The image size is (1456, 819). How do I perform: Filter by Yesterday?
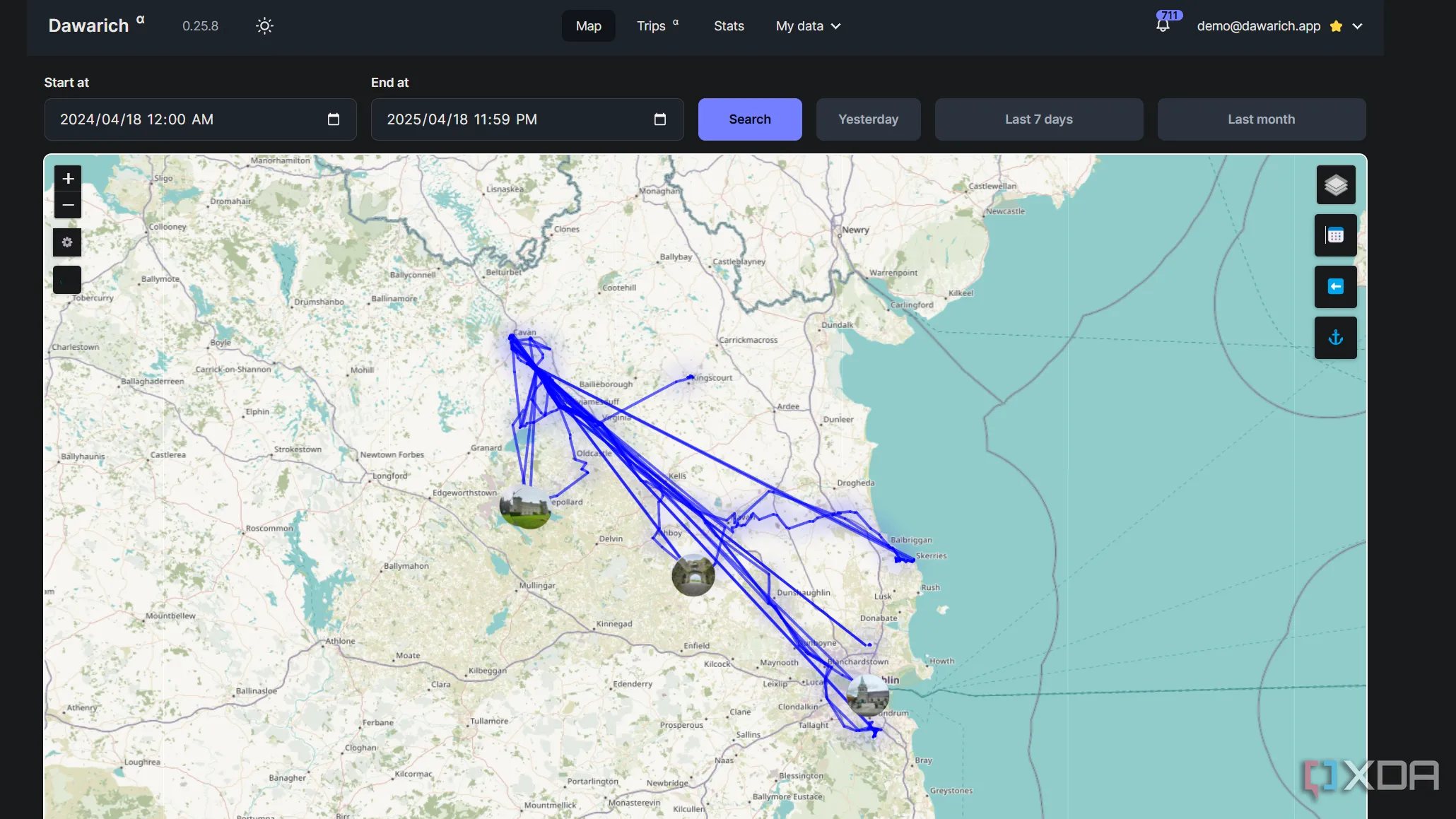click(x=868, y=119)
